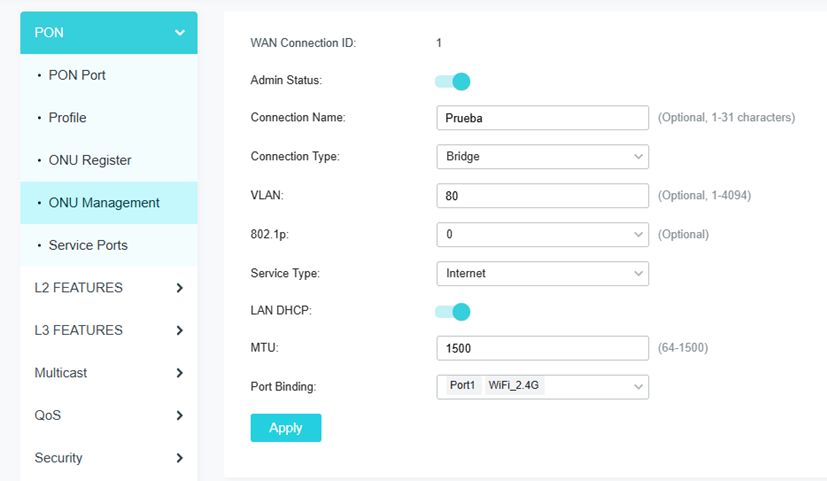Open the Connection Type dropdown

click(x=543, y=157)
